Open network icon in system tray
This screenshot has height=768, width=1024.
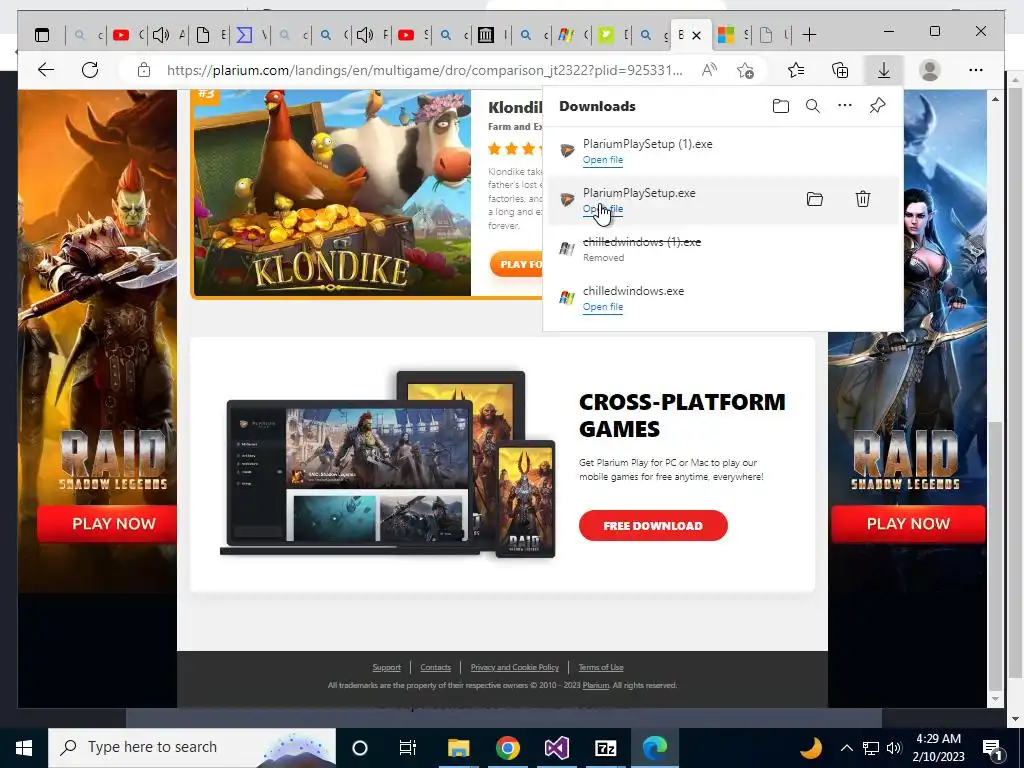(871, 748)
